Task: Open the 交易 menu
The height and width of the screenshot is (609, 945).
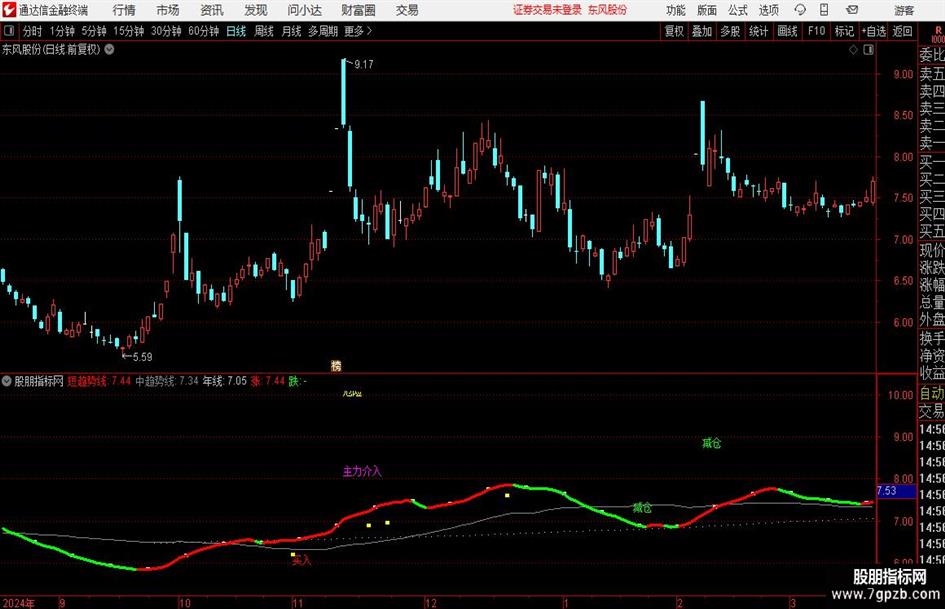Action: click(407, 10)
